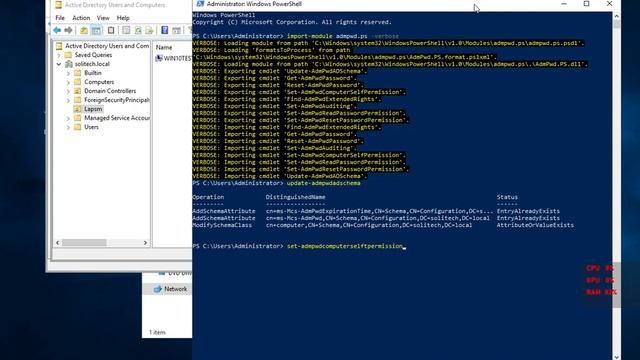Image resolution: width=640 pixels, height=360 pixels.
Task: Open the Action menu in ADUC
Action: (81, 18)
